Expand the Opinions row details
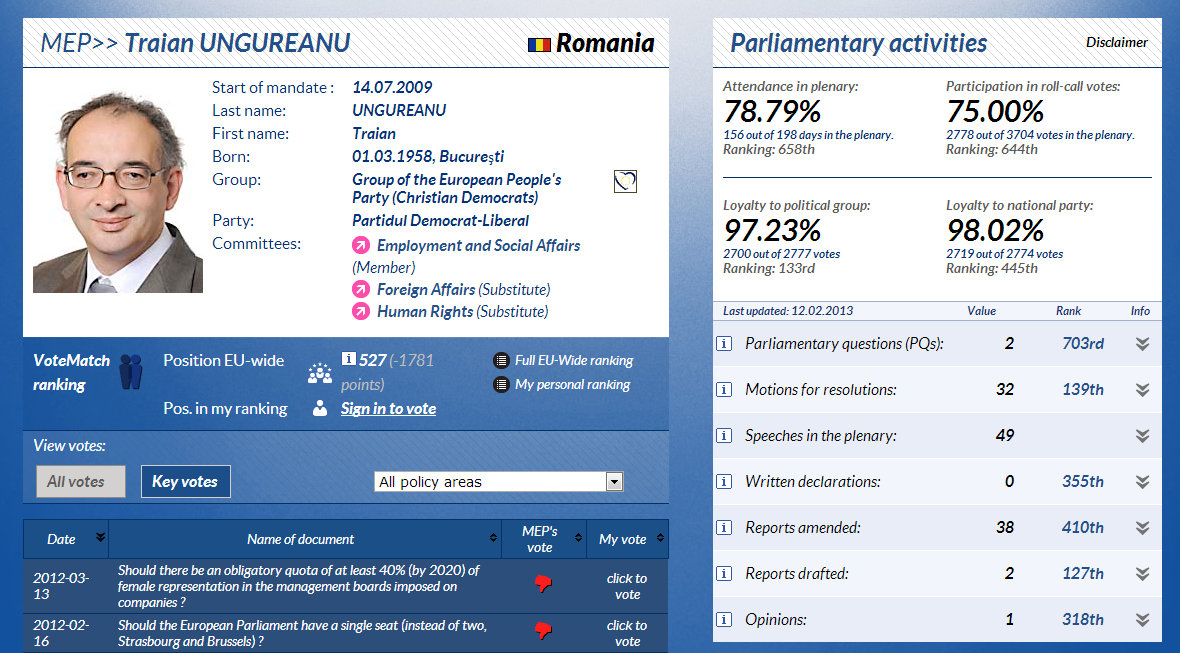 point(1142,620)
